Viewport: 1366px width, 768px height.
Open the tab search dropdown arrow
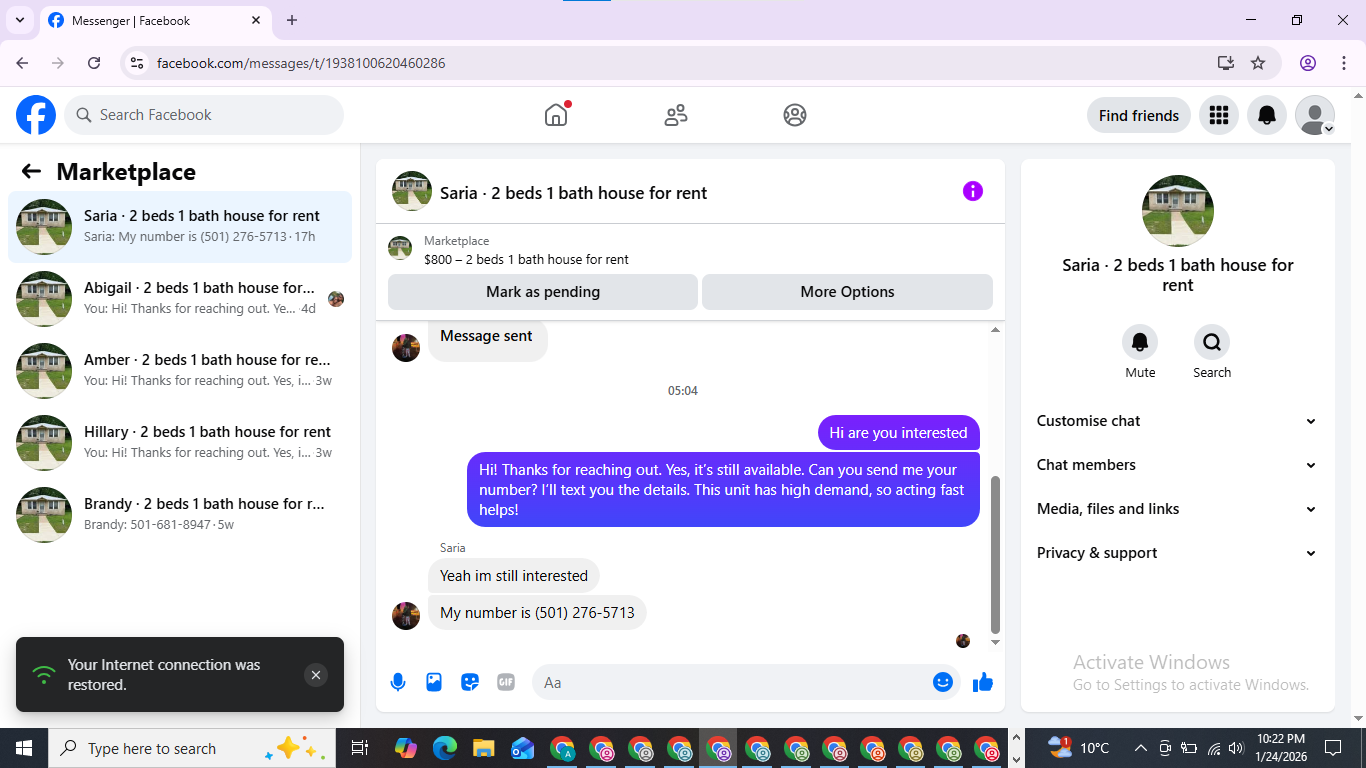[x=19, y=20]
